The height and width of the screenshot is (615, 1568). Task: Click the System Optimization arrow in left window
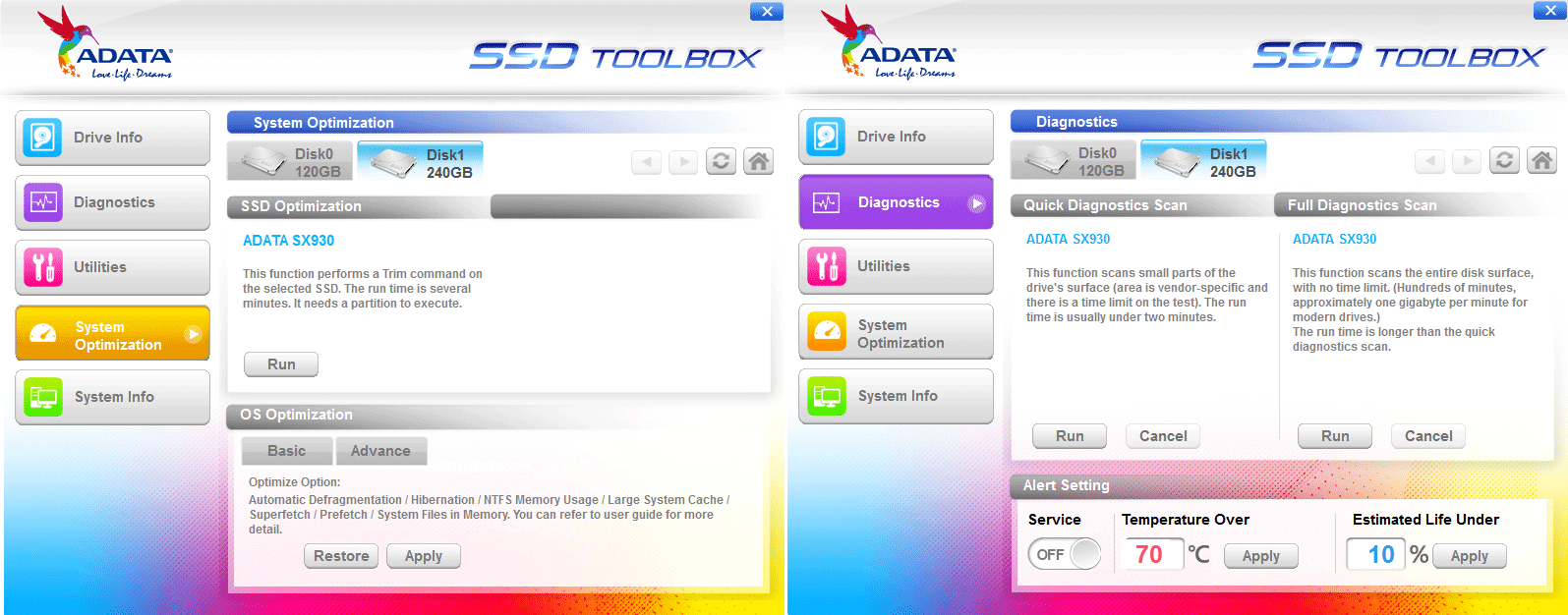[x=194, y=334]
